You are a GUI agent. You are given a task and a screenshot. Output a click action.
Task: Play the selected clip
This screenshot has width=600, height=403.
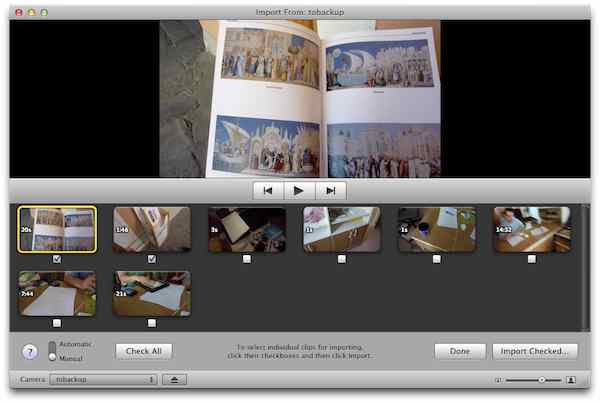tap(299, 191)
